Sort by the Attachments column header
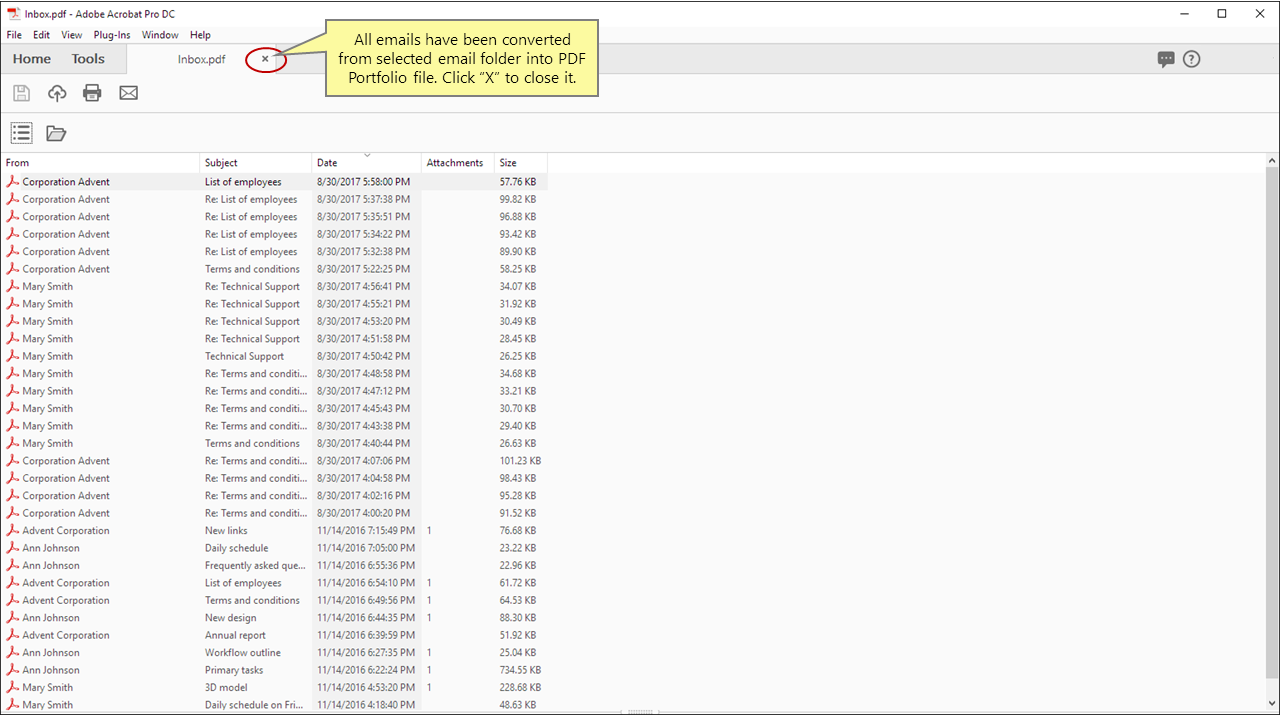1280x720 pixels. click(459, 162)
